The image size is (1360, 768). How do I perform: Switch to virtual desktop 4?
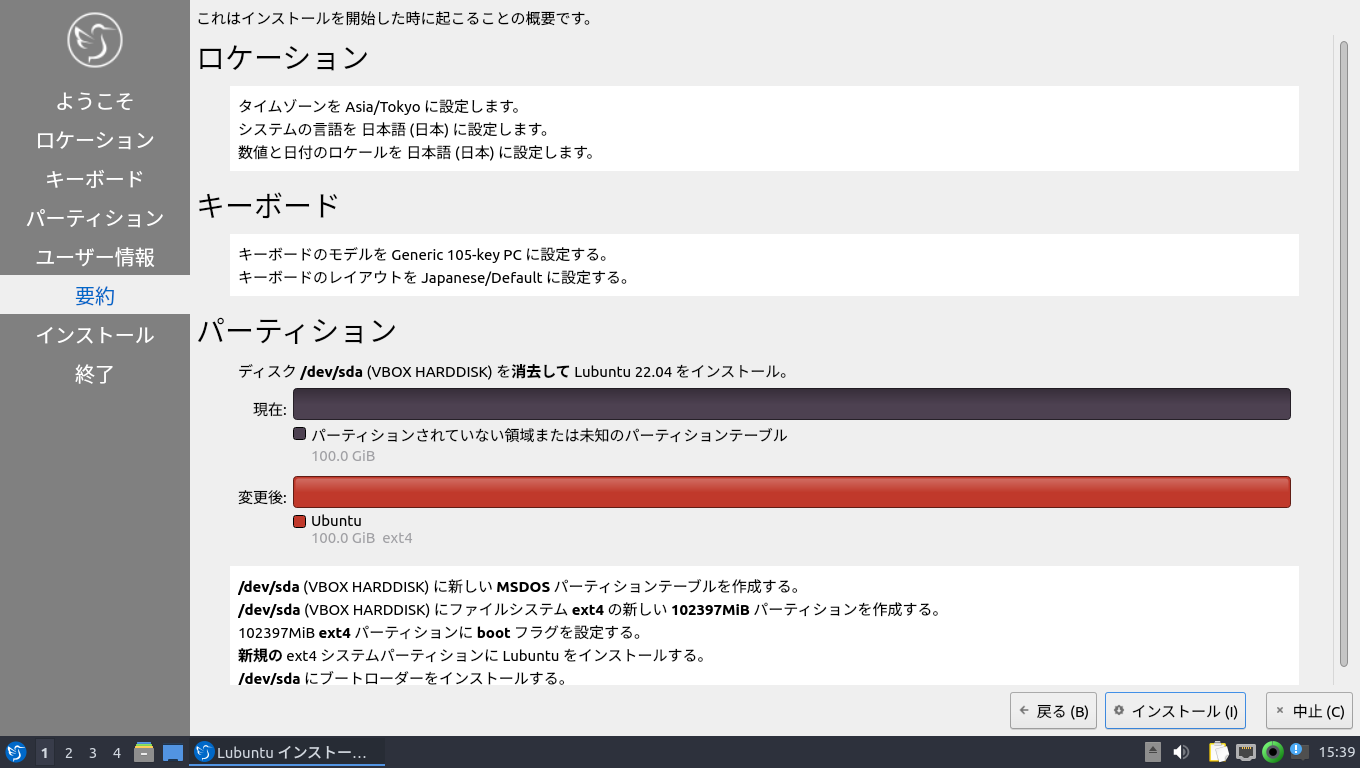pos(117,752)
